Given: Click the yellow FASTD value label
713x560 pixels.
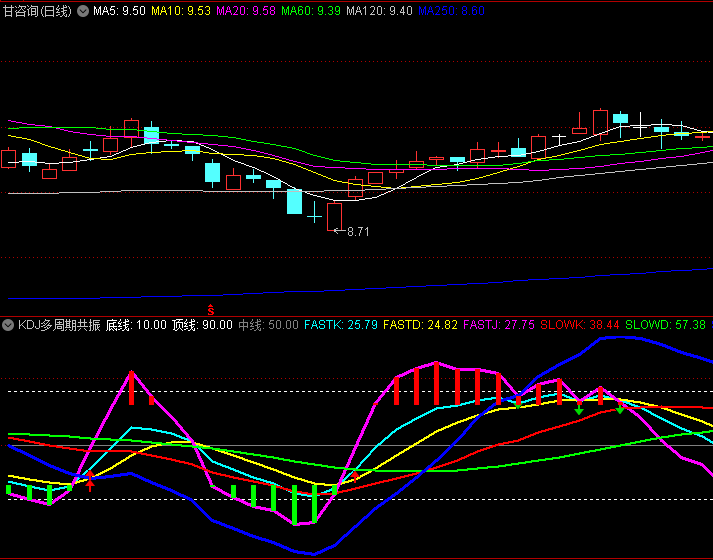Looking at the screenshot, I should [420, 325].
